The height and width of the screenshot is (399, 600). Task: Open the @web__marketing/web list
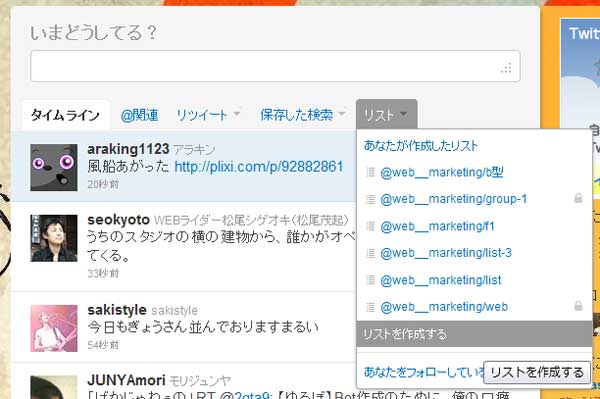(x=444, y=307)
